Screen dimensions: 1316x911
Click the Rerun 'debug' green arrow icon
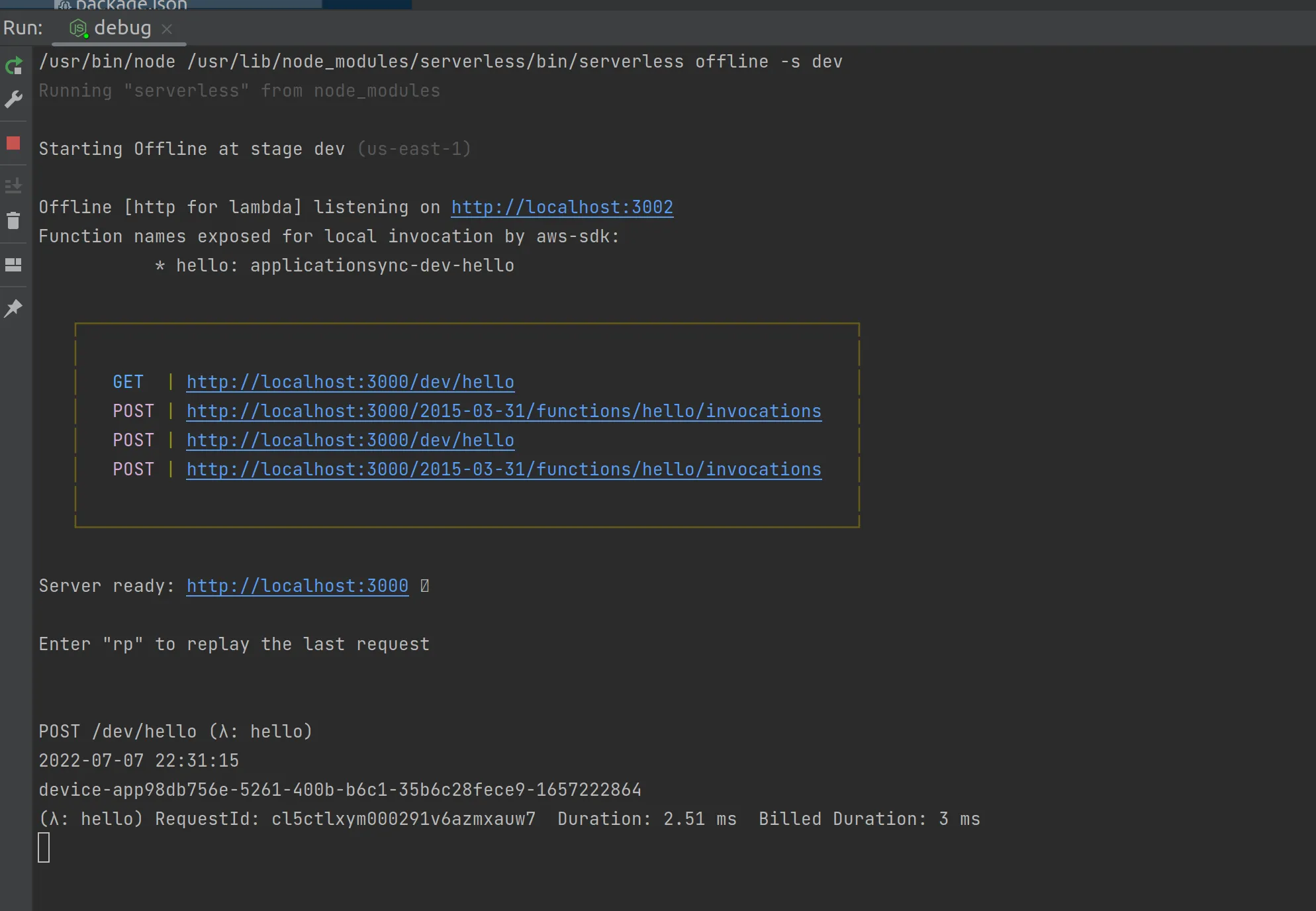point(14,66)
